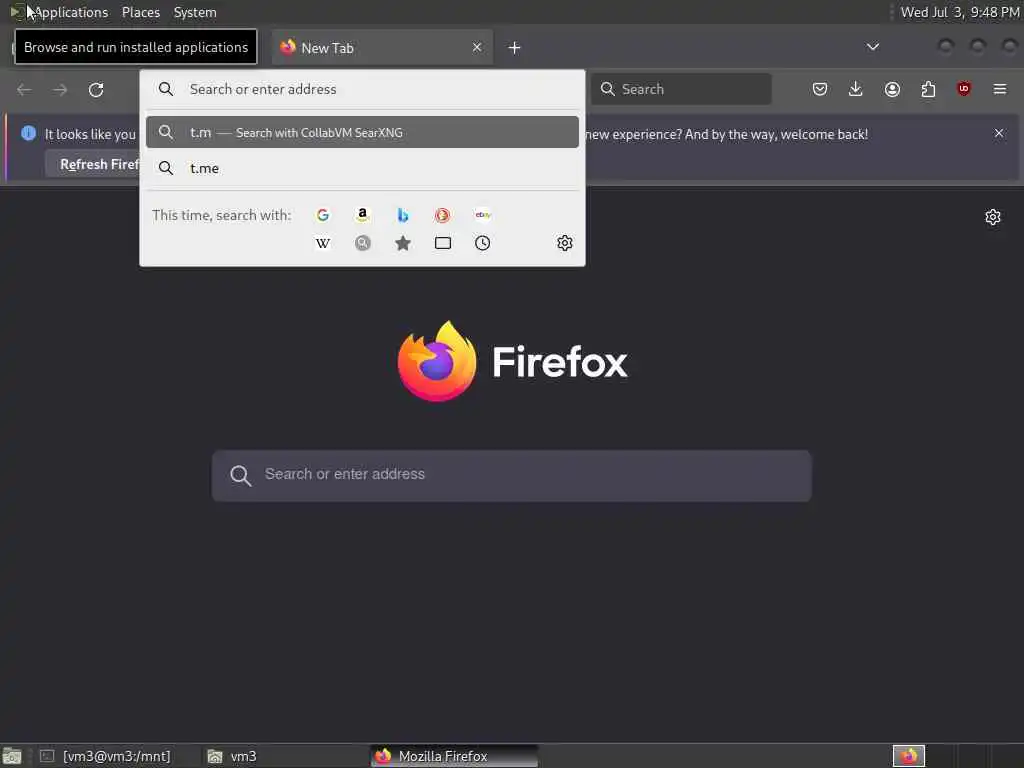Screen dimensions: 1024x768
Task: Click the show desktop icon in taskbar
Action: [x=12, y=756]
